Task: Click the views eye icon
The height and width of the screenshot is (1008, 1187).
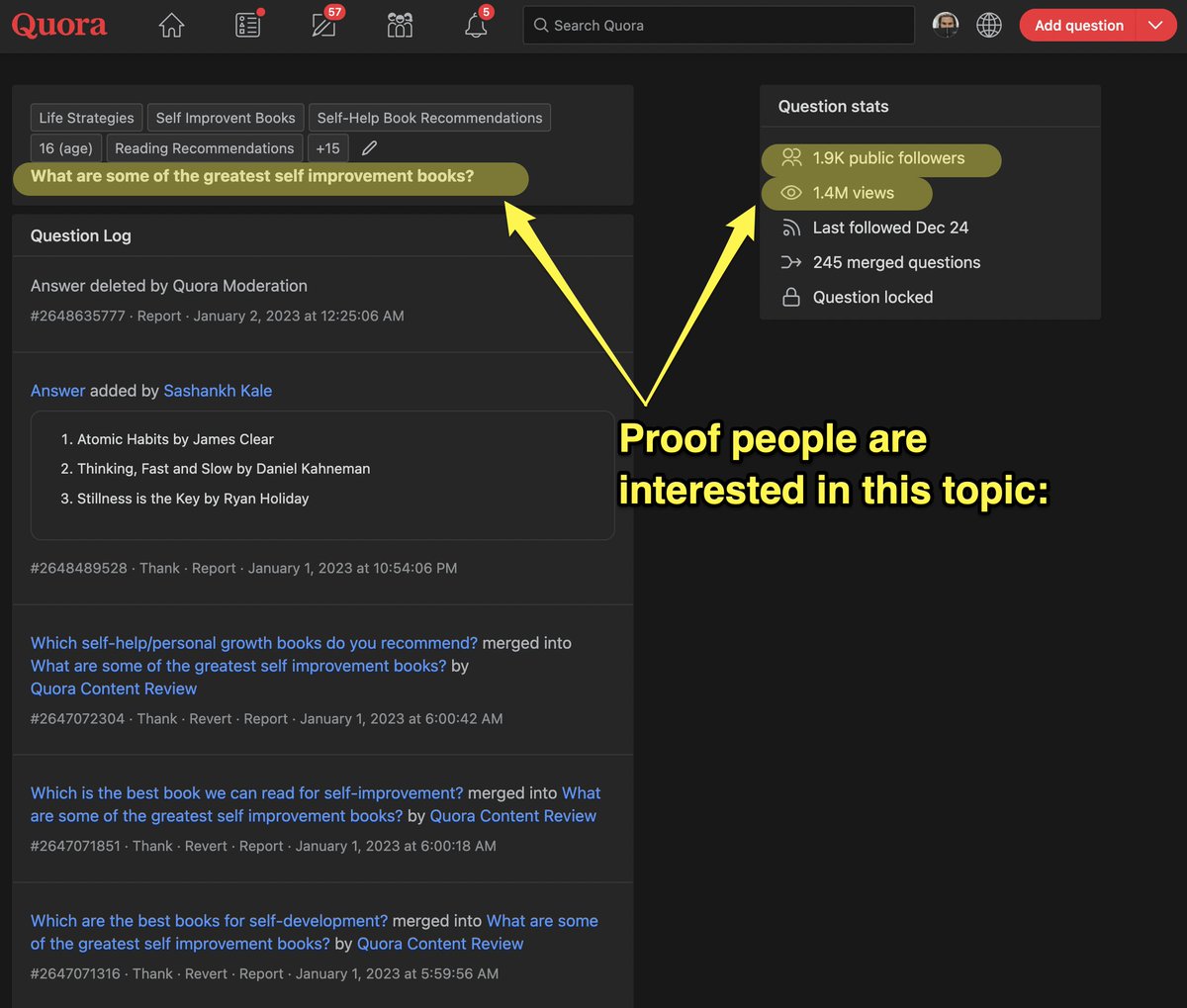Action: click(791, 193)
